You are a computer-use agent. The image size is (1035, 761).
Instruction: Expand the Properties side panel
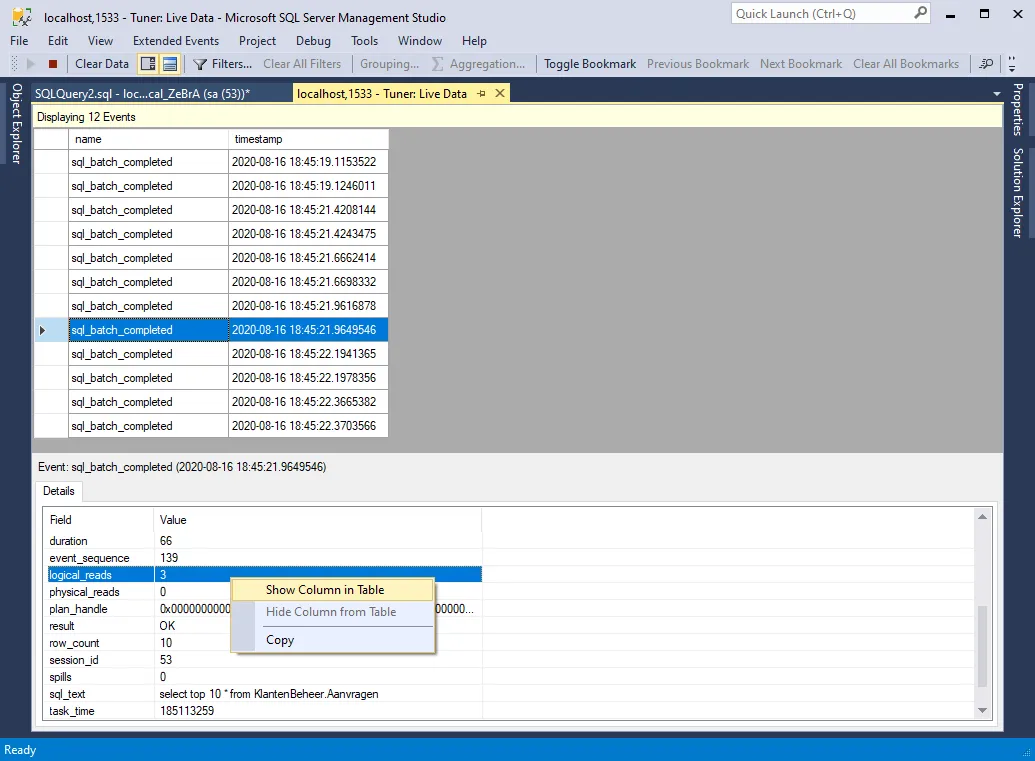pyautogui.click(x=1018, y=109)
